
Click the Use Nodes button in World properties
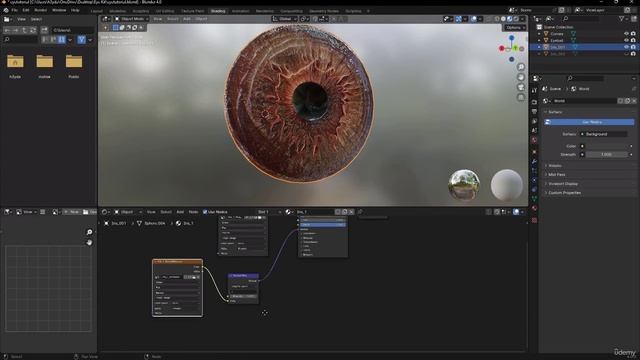click(589, 122)
